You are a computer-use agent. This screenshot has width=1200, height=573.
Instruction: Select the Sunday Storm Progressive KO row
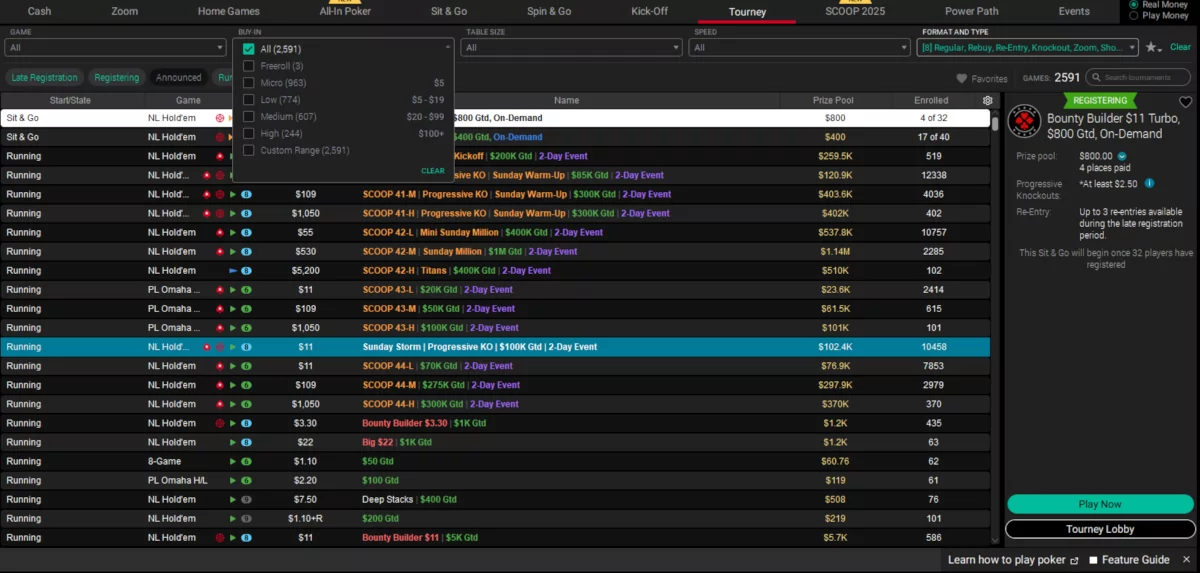(x=496, y=347)
